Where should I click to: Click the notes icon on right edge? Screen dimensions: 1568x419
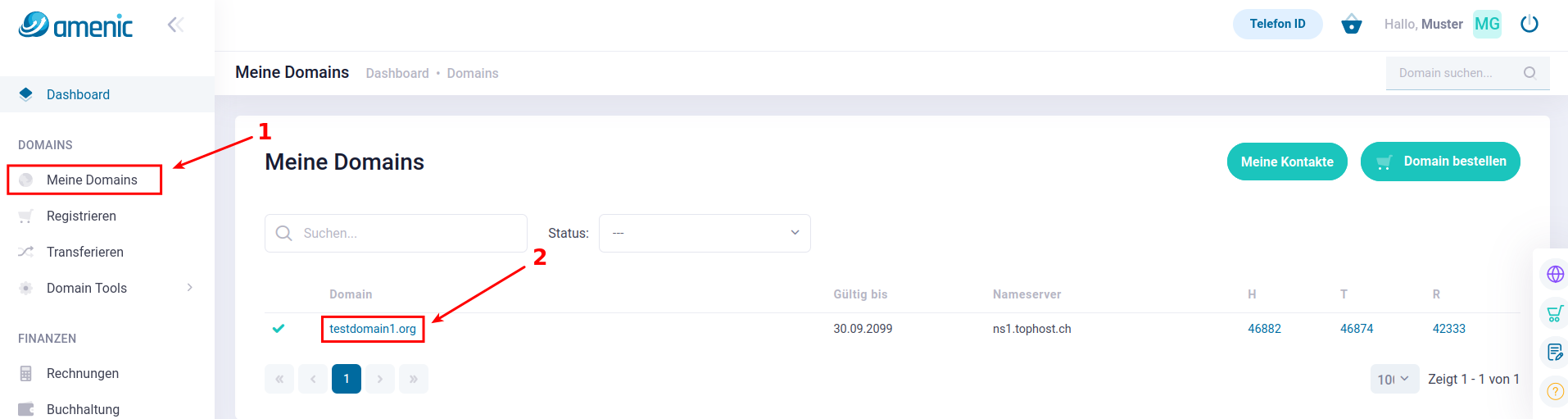pyautogui.click(x=1555, y=353)
